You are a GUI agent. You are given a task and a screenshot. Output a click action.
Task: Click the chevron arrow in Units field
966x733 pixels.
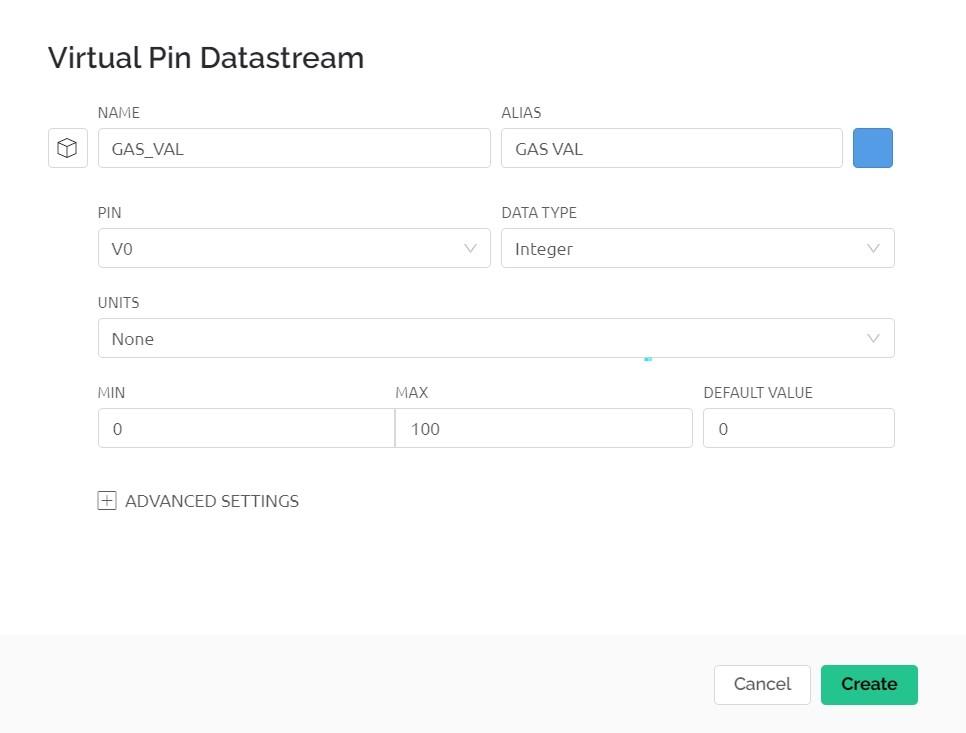coord(874,339)
